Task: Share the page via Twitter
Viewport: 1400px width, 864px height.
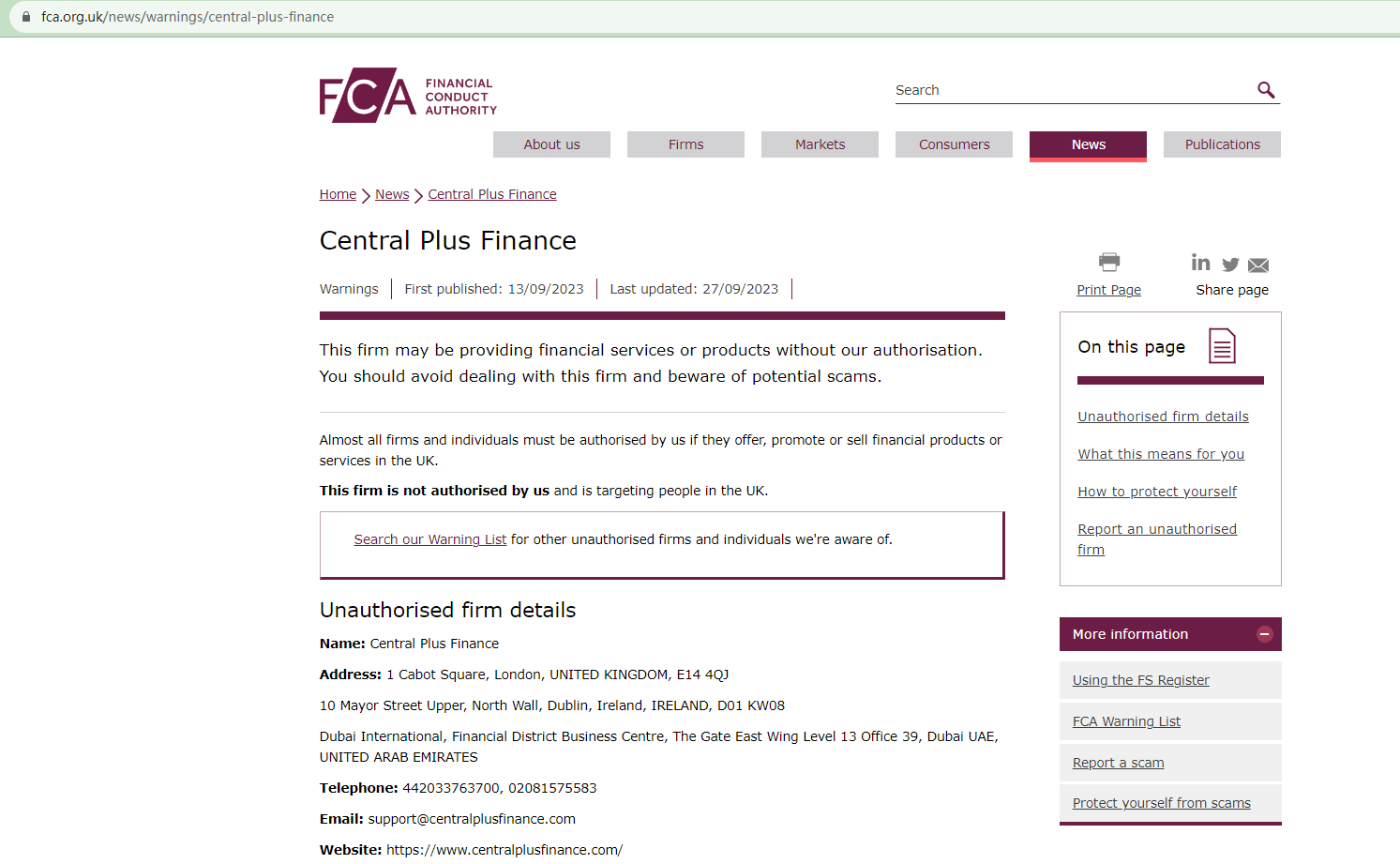Action: pos(1229,265)
